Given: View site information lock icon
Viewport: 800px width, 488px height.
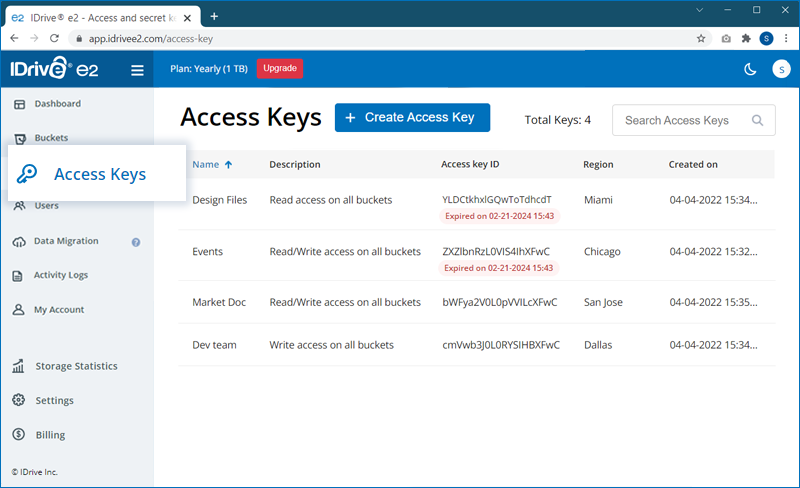Looking at the screenshot, I should tap(79, 39).
